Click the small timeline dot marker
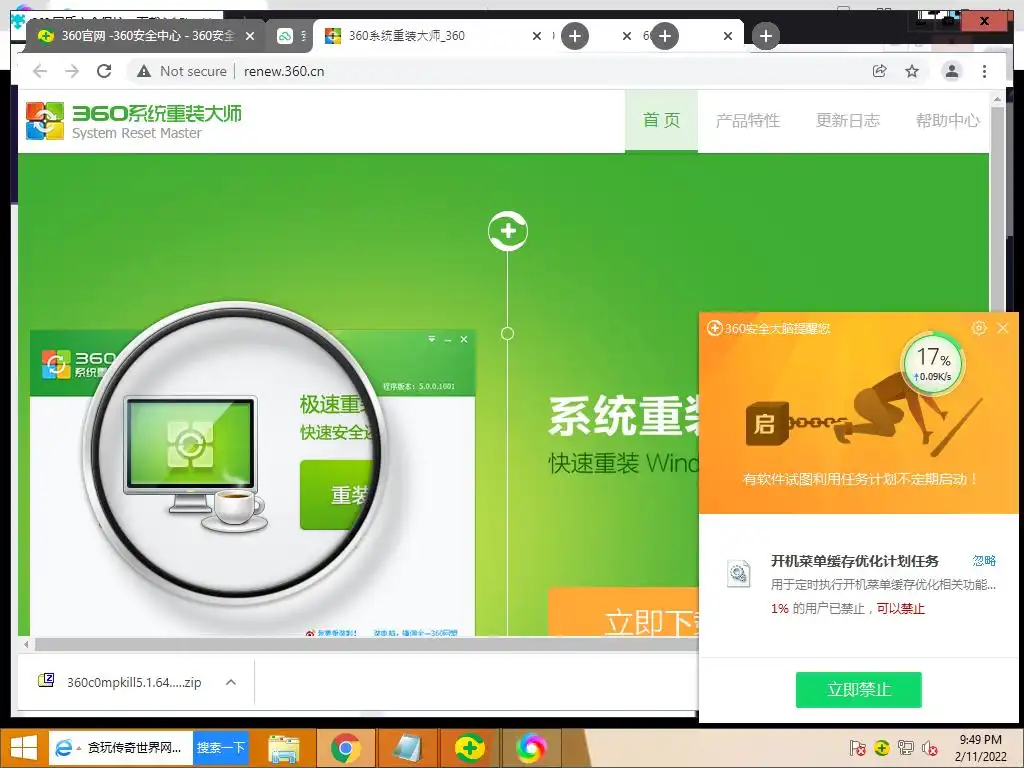The height and width of the screenshot is (768, 1024). point(507,334)
